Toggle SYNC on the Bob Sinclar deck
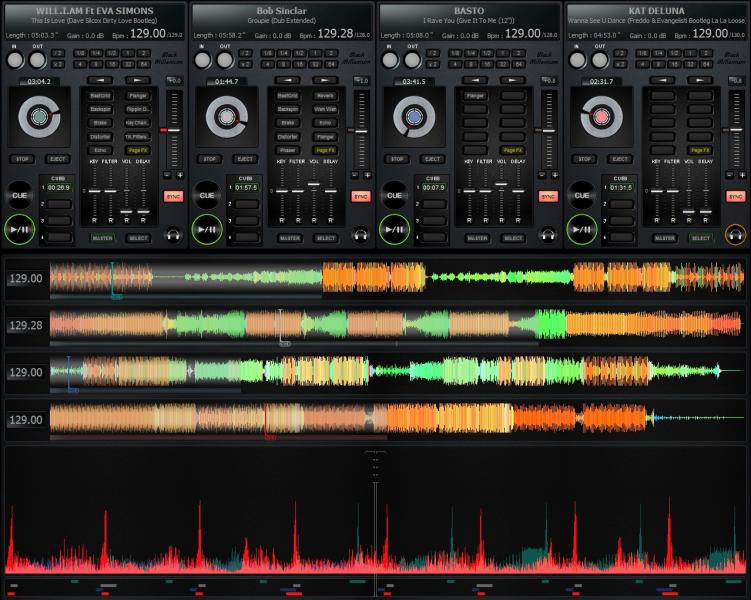The width and height of the screenshot is (751, 600). (361, 196)
